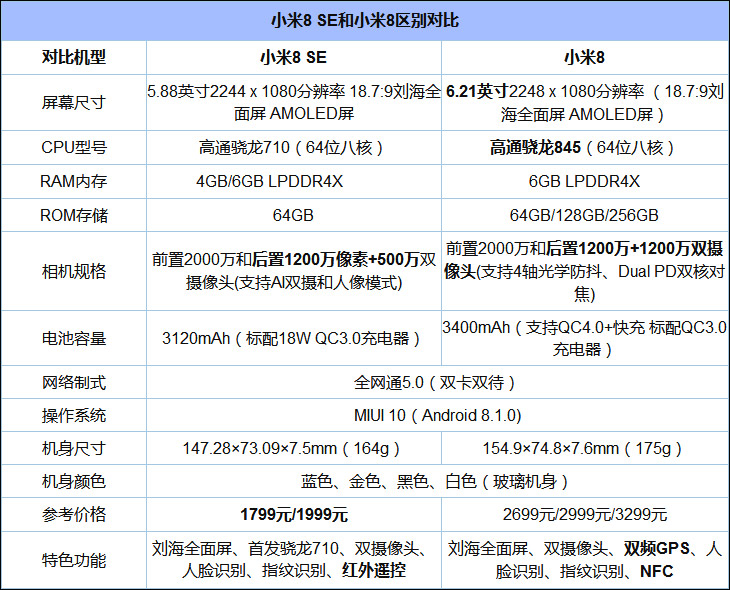Click the 机身颜色 row label
The image size is (730, 590).
(x=74, y=481)
